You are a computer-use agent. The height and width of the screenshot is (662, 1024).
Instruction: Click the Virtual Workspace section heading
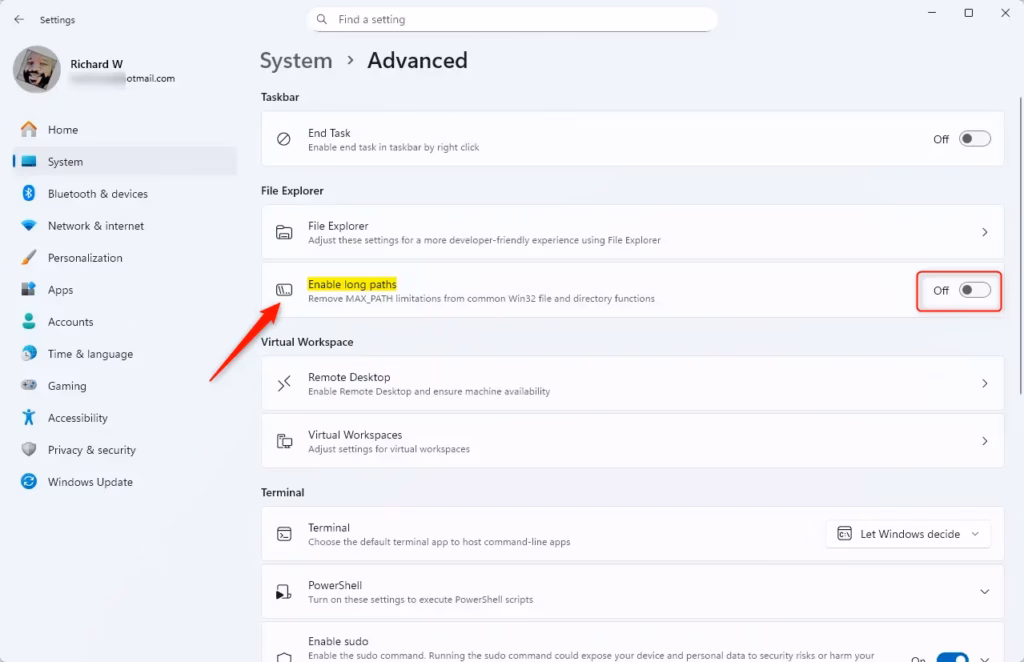[x=307, y=341]
